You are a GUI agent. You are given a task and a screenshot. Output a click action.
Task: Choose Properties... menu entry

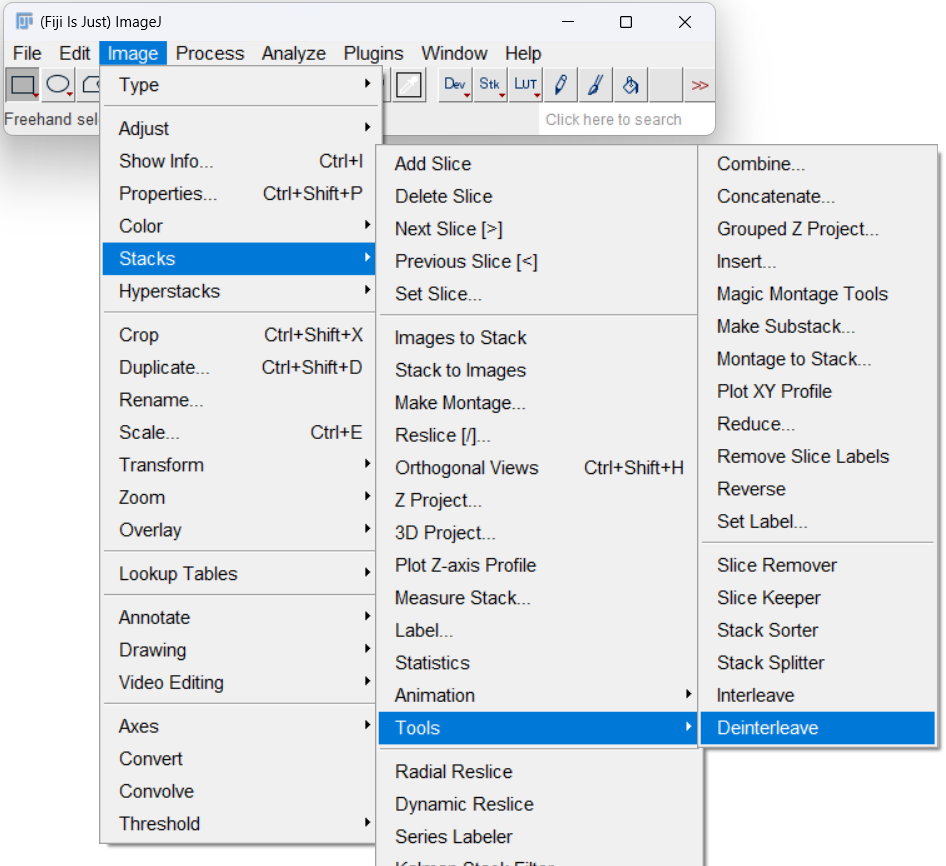click(240, 193)
